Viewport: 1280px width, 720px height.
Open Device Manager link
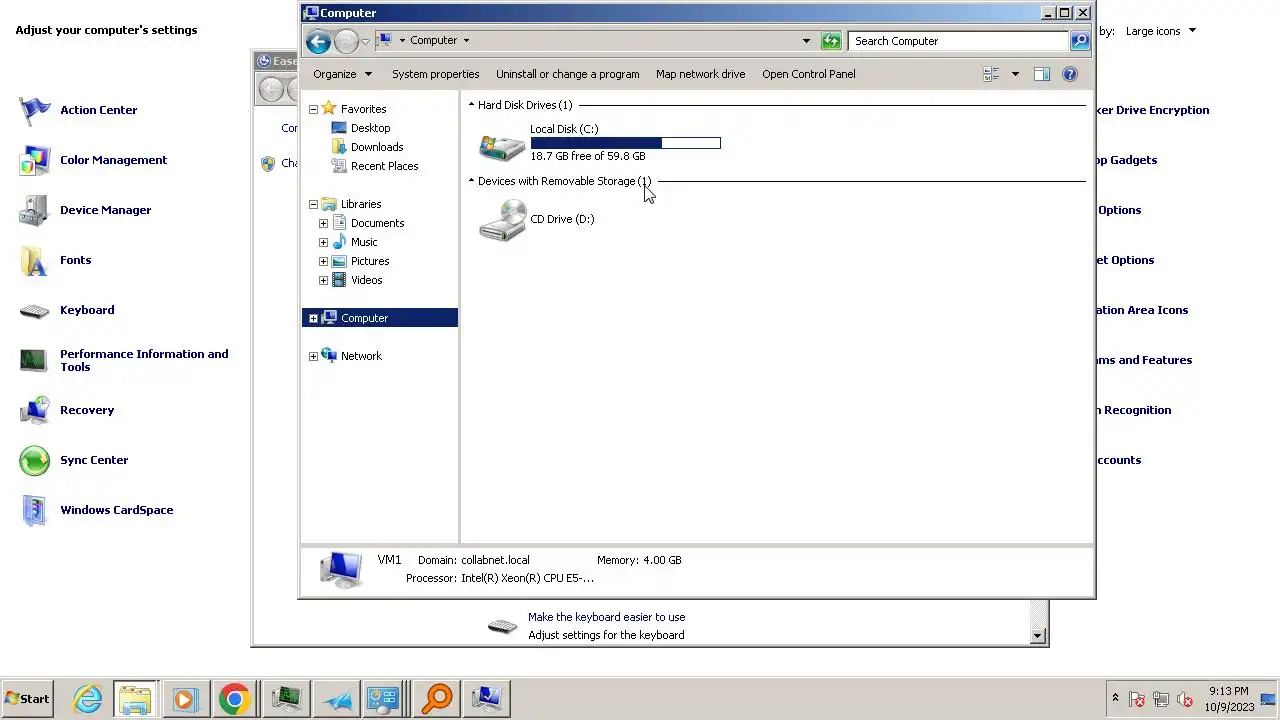pos(105,210)
